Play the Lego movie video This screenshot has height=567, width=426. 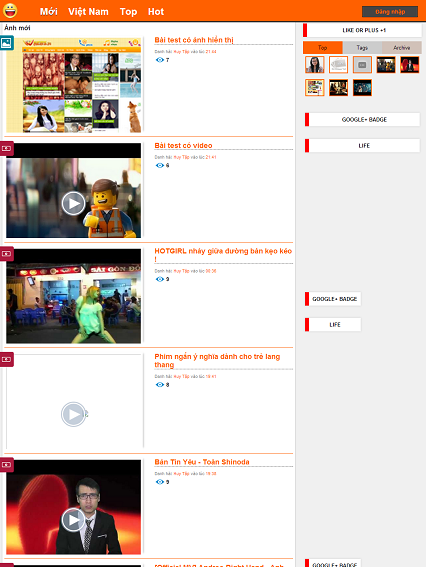coord(73,204)
